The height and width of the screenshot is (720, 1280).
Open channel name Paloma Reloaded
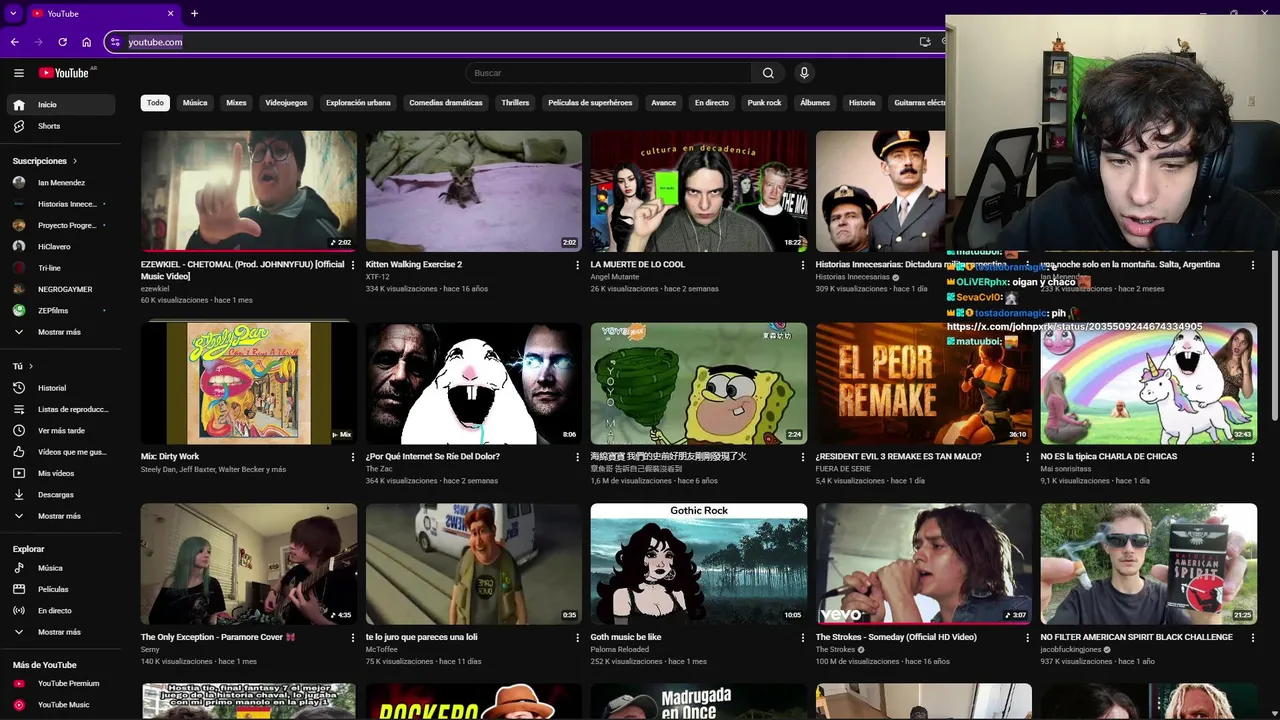[620, 650]
